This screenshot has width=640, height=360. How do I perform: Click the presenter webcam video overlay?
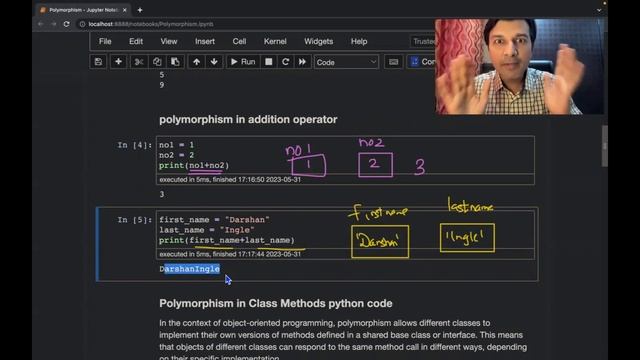coord(520,66)
